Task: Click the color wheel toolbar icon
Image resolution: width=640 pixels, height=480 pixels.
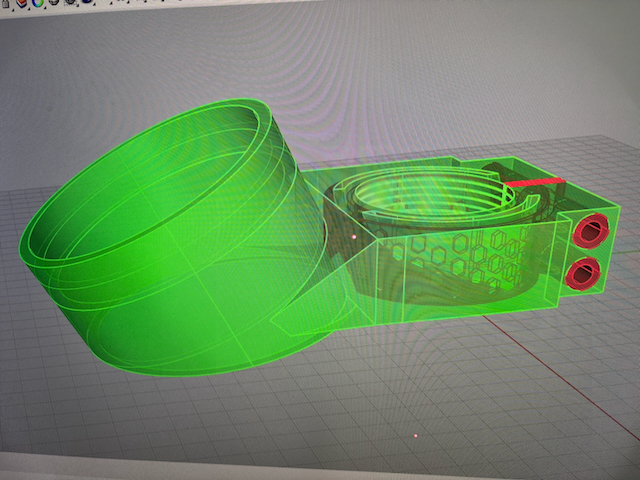Action: pos(38,3)
